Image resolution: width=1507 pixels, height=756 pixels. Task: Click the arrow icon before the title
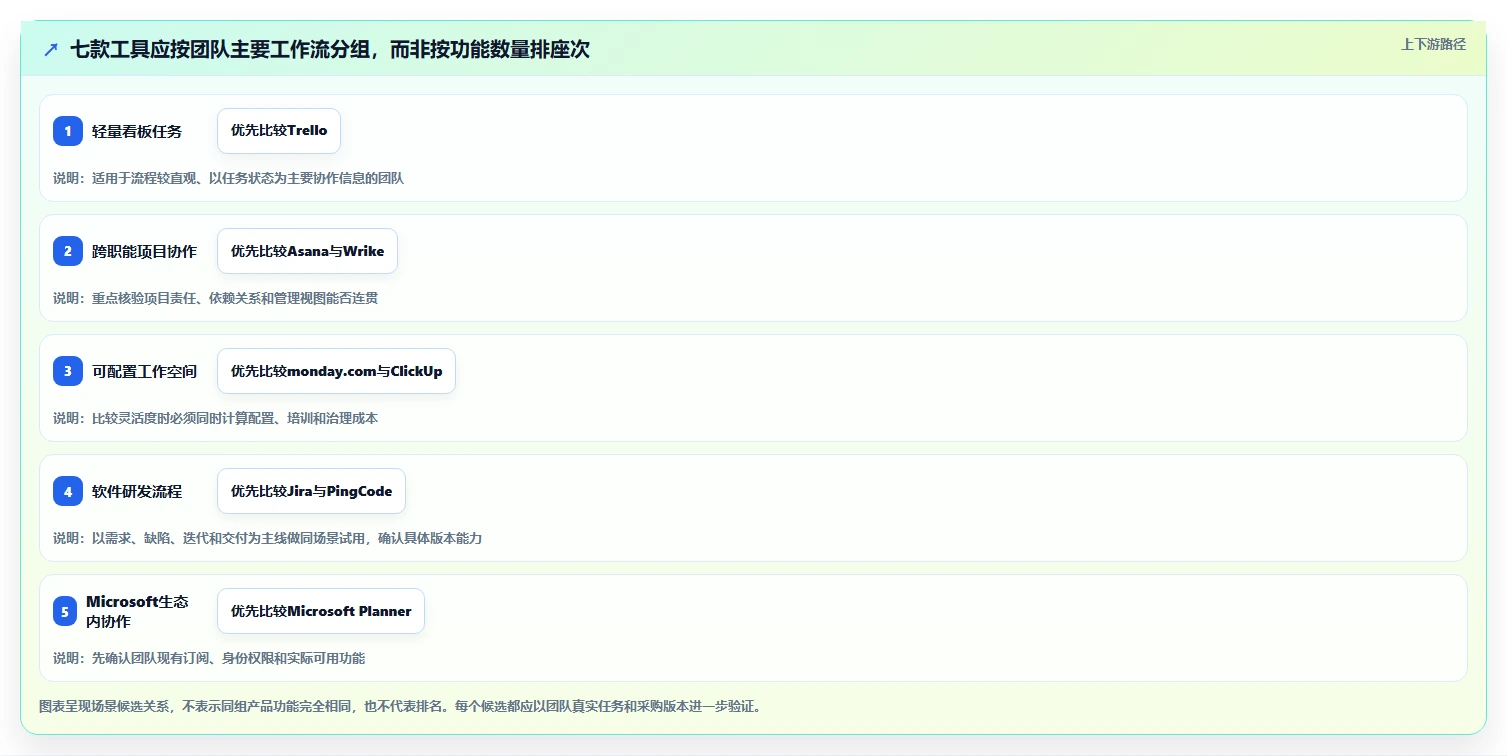click(51, 49)
